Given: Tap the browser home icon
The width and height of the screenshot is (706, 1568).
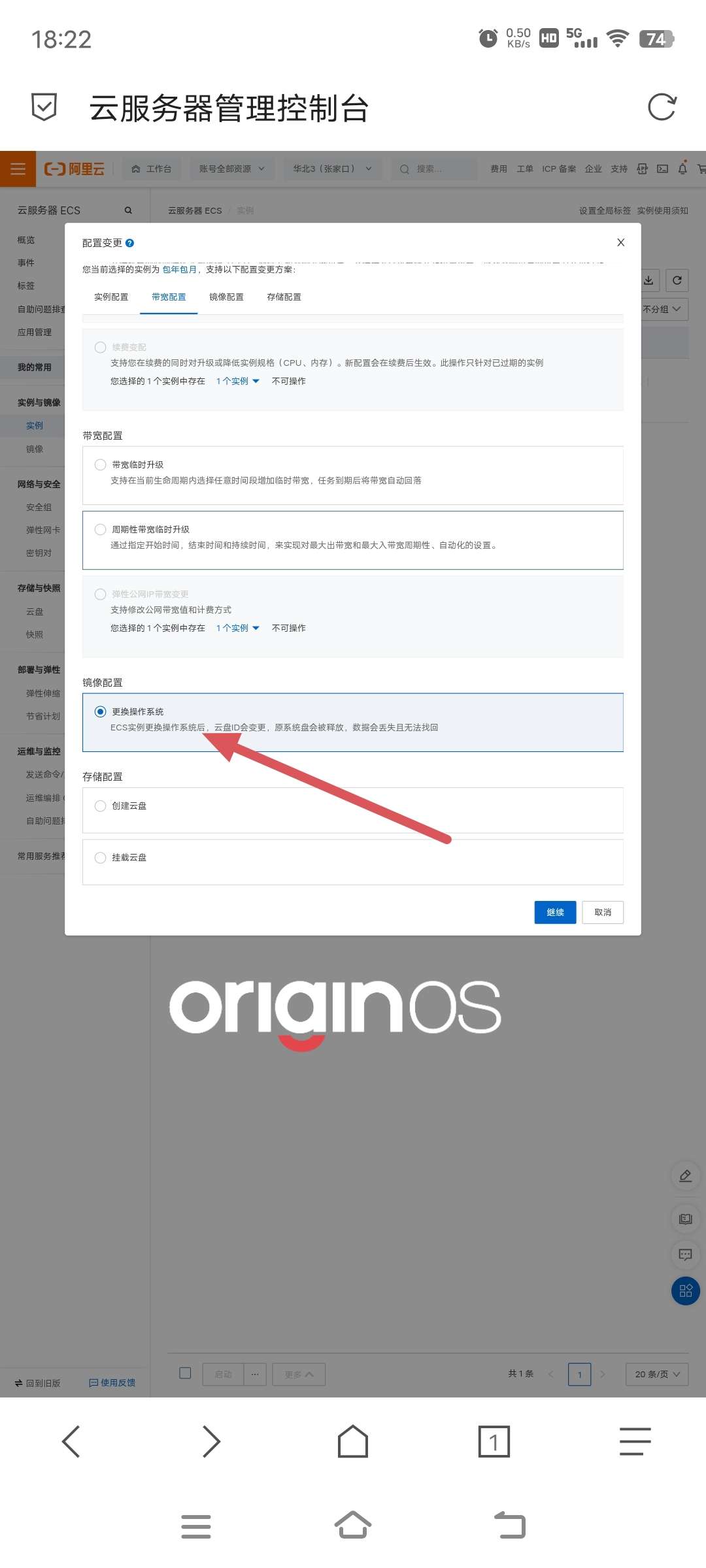Looking at the screenshot, I should click(x=353, y=1441).
